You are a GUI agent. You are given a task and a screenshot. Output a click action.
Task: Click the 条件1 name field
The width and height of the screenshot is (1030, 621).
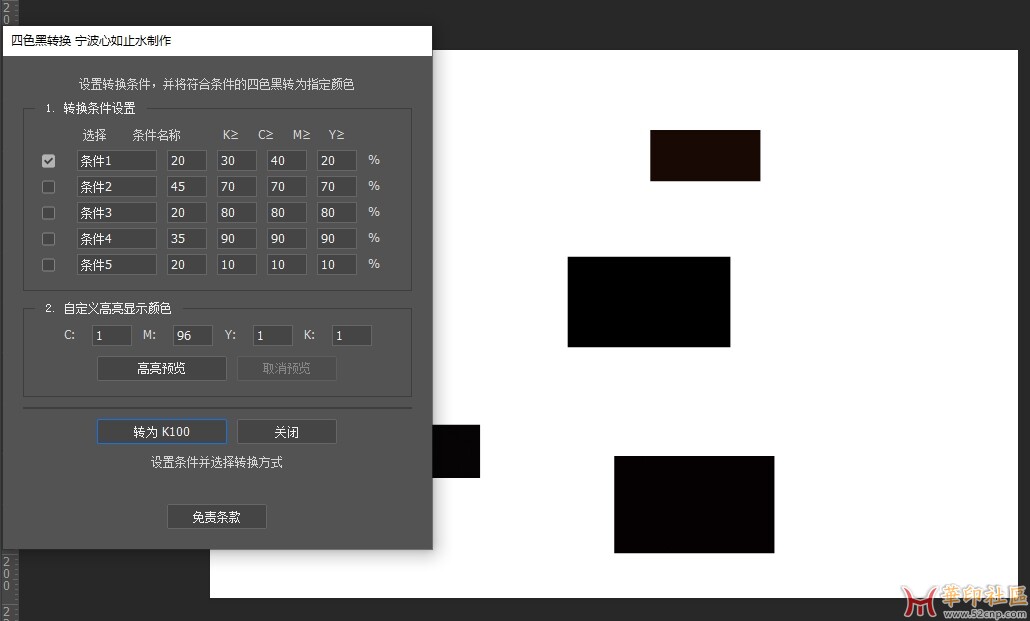pos(117,161)
